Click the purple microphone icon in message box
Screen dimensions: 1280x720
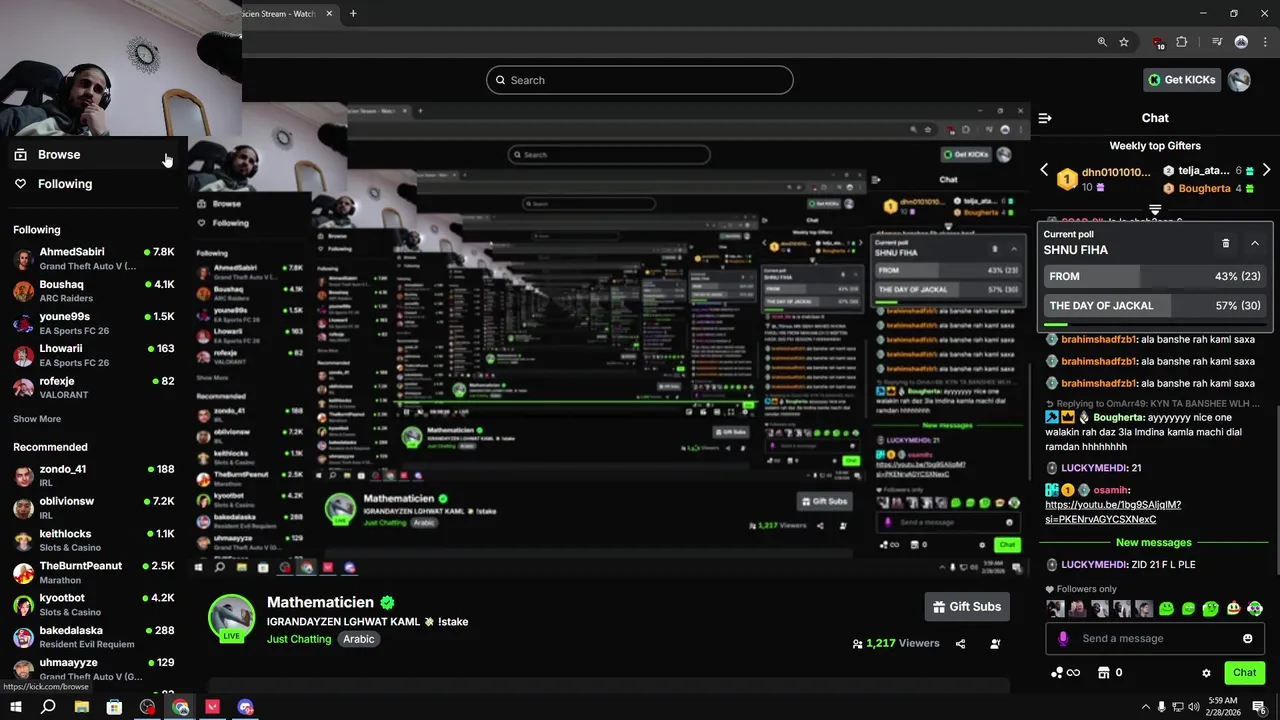(1063, 638)
